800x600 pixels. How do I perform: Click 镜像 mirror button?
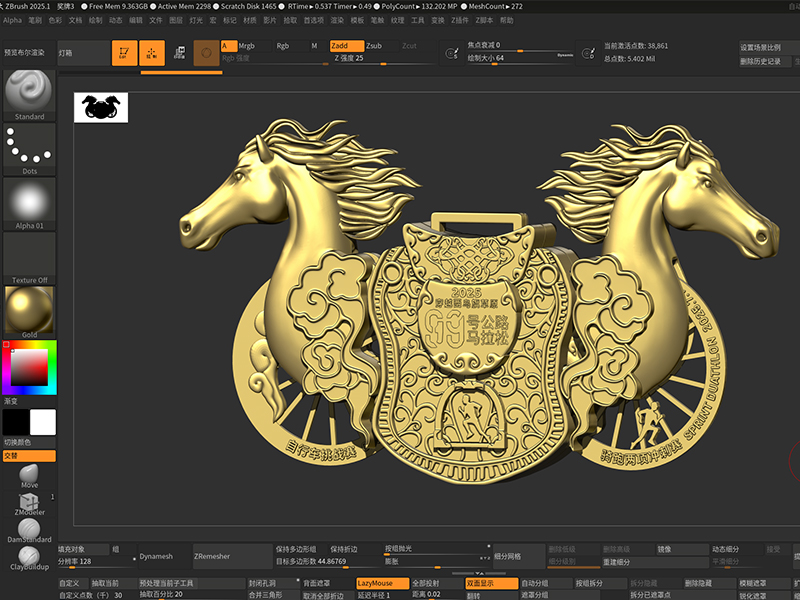682,549
